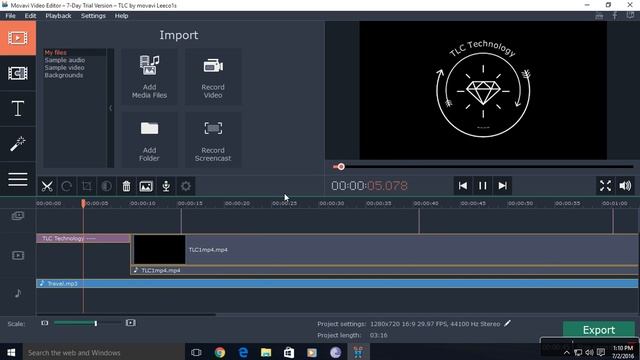Open the Playback menu

(x=58, y=16)
